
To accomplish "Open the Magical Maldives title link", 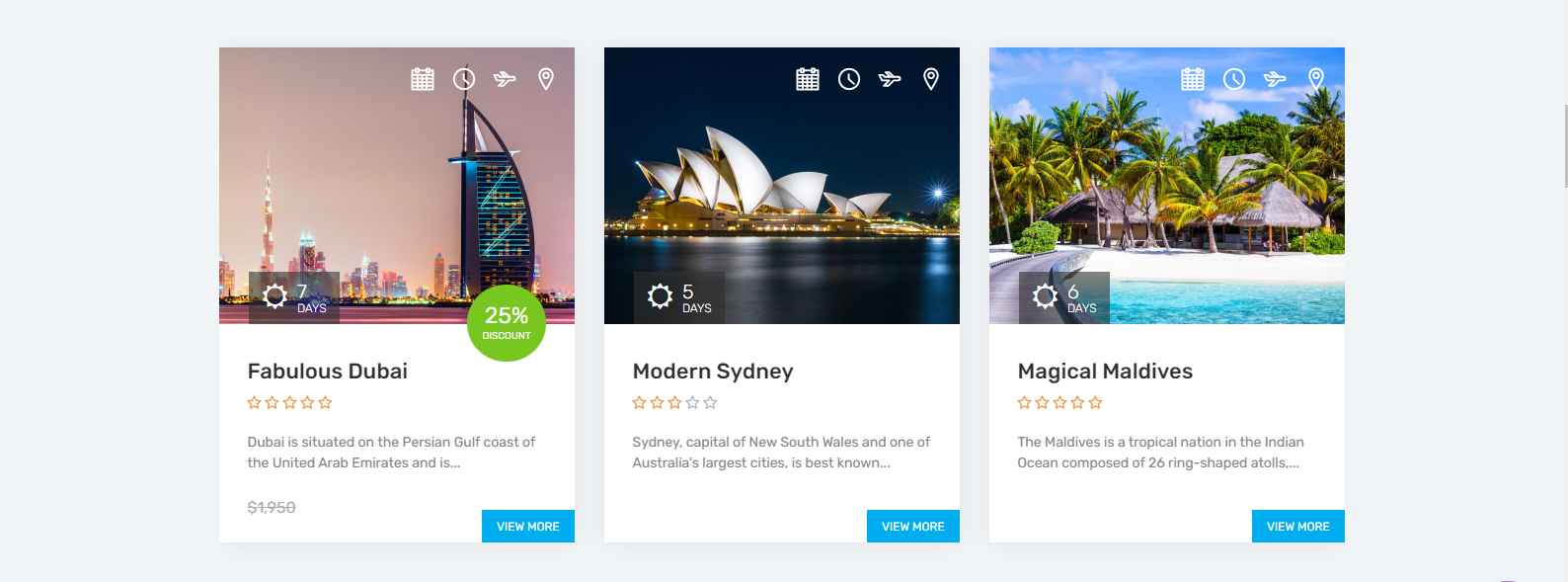I will coord(1105,372).
